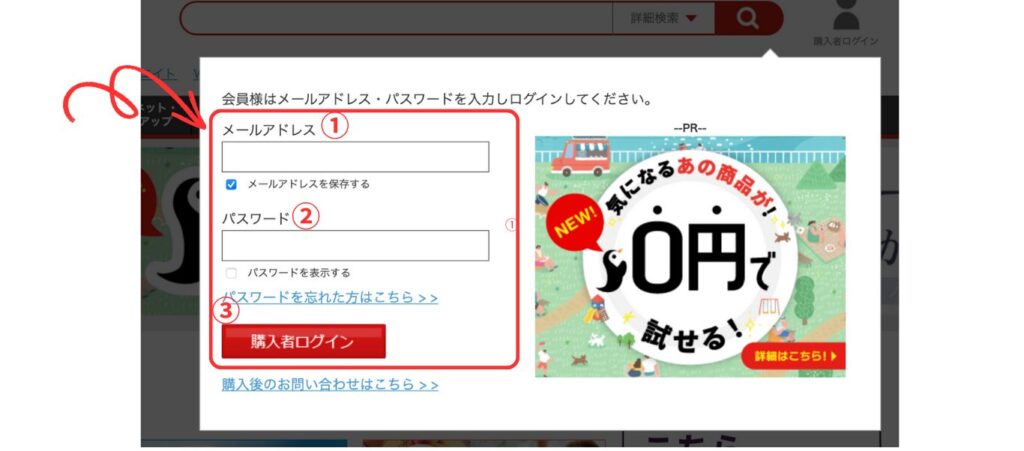Click the triangle arrow next to 詳細検索
Screen dimensions: 1024x451
point(691,18)
